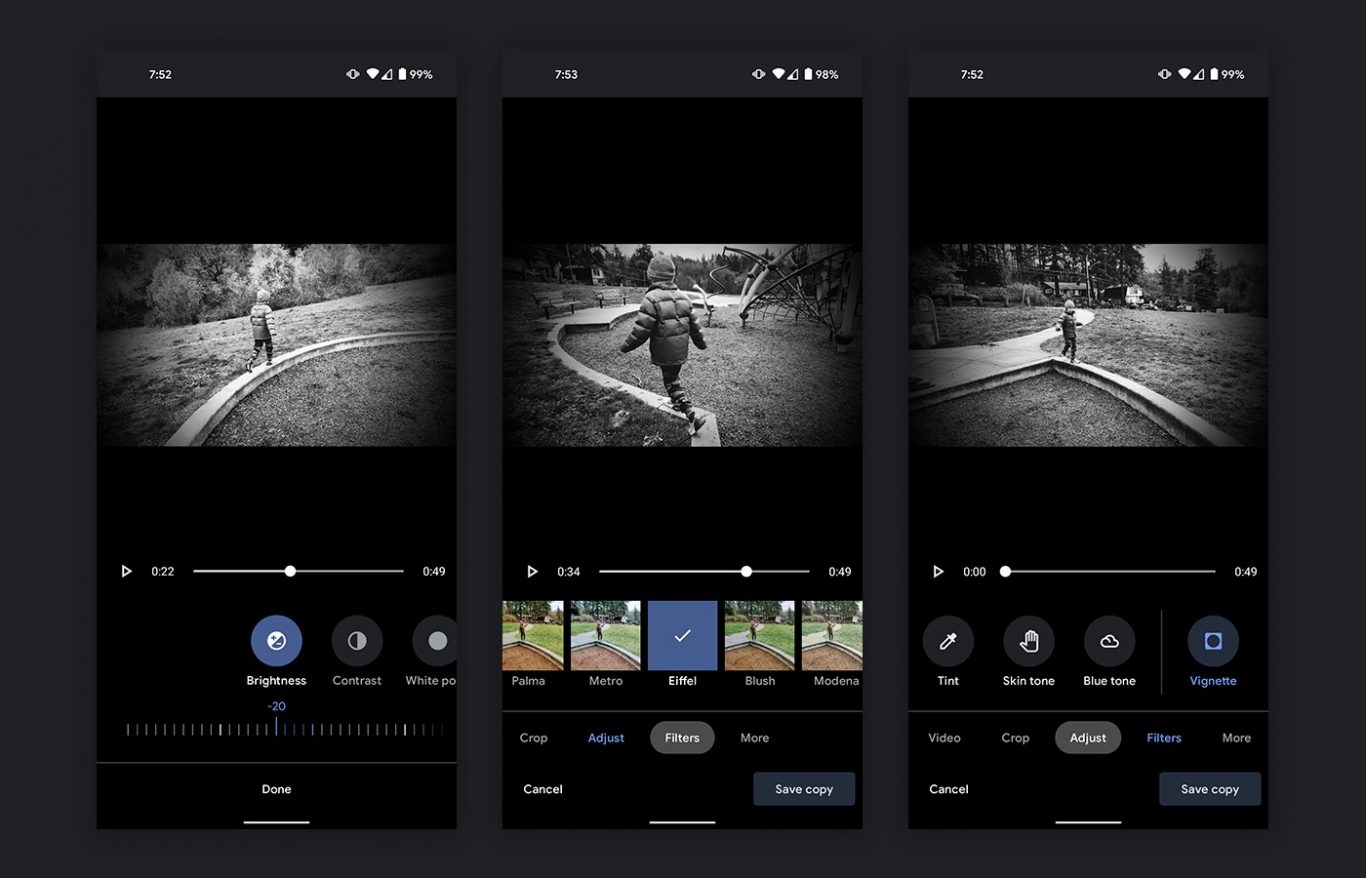The width and height of the screenshot is (1366, 878).
Task: Open Crop tab in the right phone
Action: 1015,738
